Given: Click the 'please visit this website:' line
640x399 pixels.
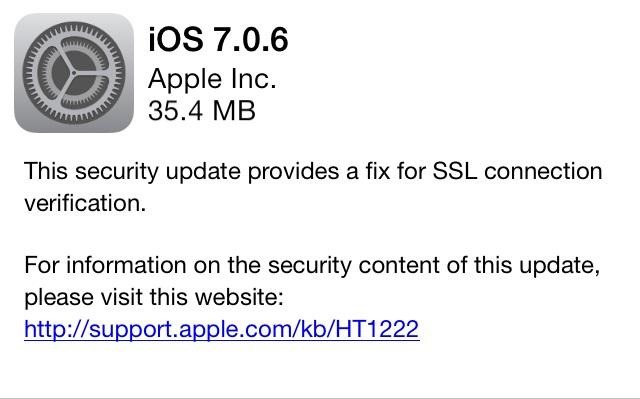Looking at the screenshot, I should (x=154, y=297).
